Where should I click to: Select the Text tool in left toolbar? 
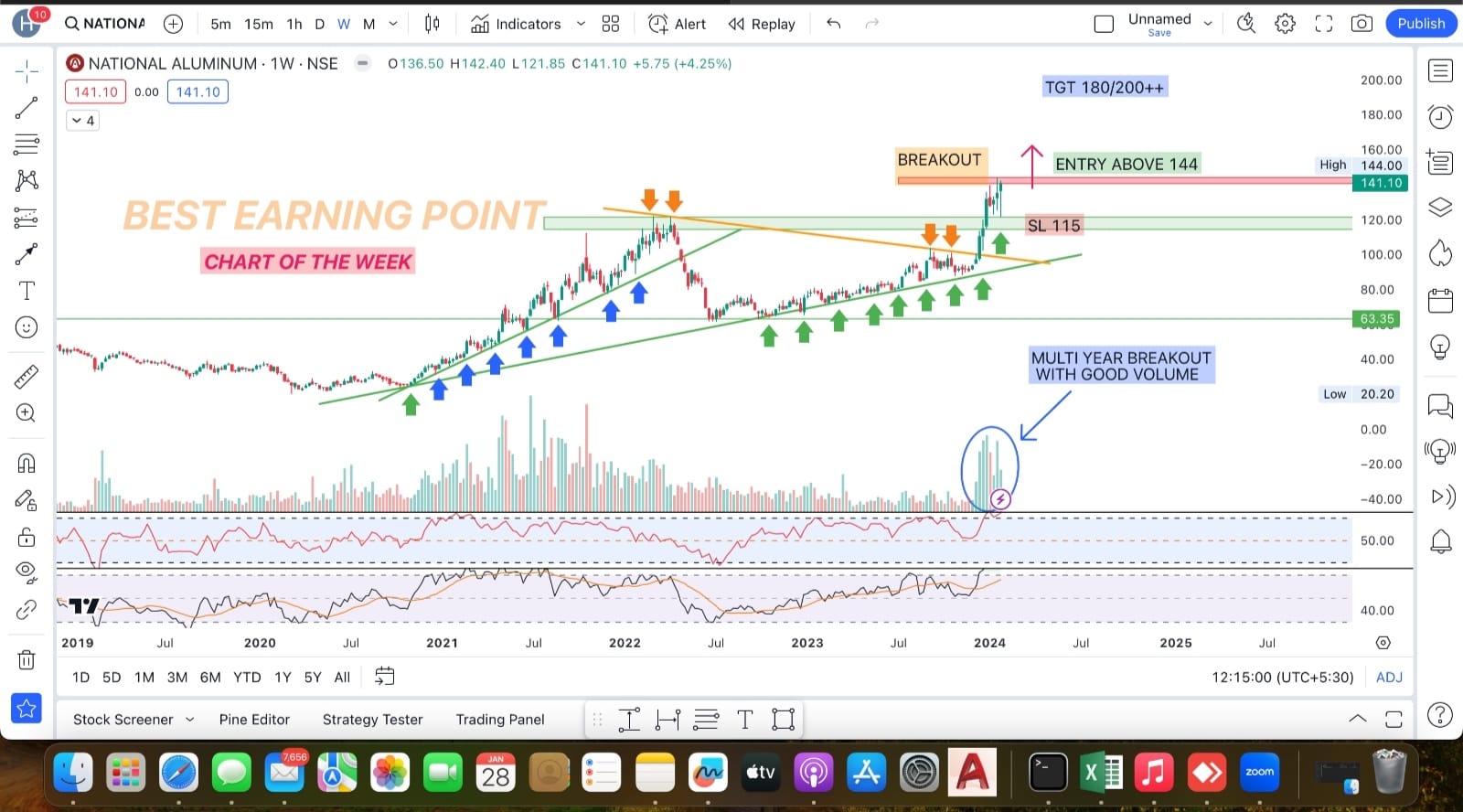coord(27,291)
